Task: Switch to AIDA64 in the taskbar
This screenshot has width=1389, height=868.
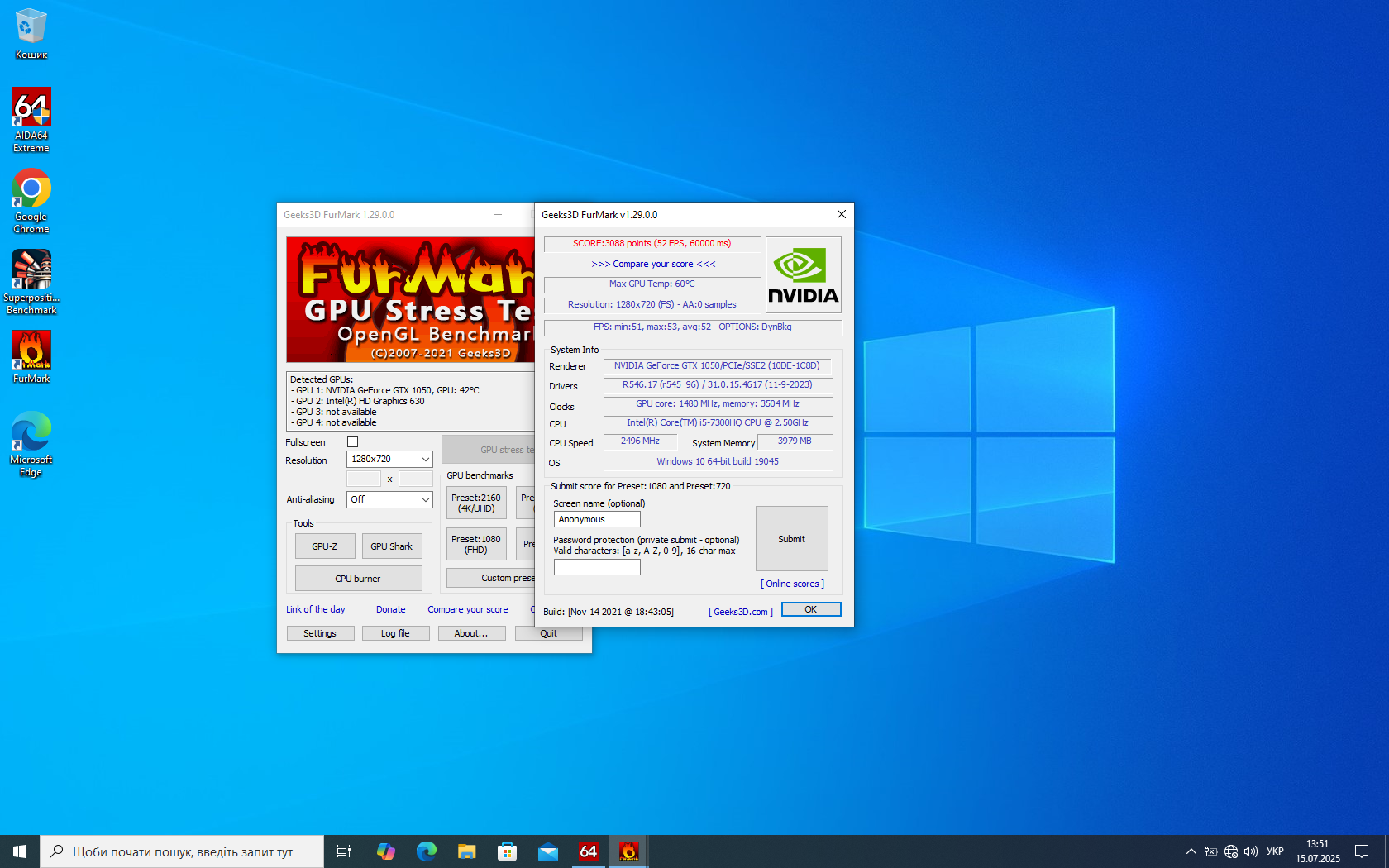Action: pyautogui.click(x=588, y=851)
